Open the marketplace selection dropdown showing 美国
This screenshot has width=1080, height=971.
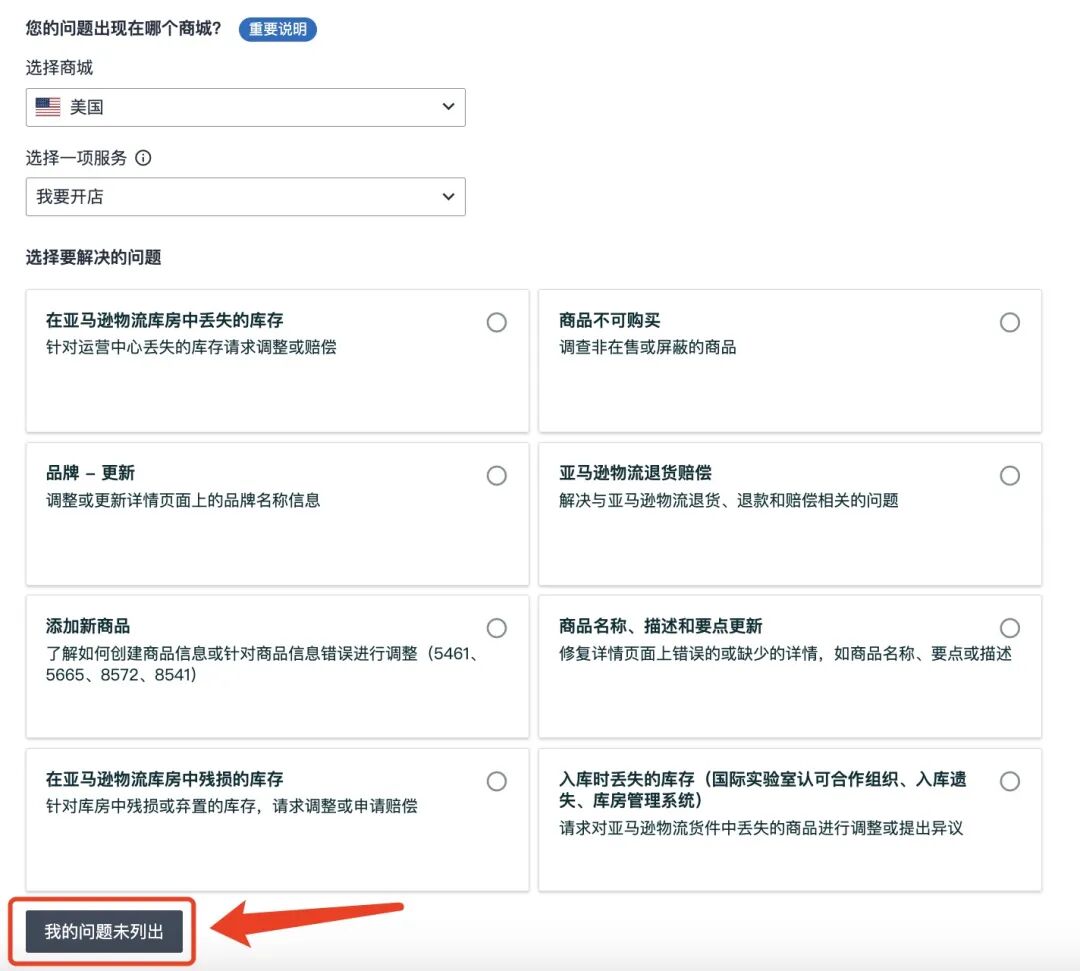pos(245,106)
